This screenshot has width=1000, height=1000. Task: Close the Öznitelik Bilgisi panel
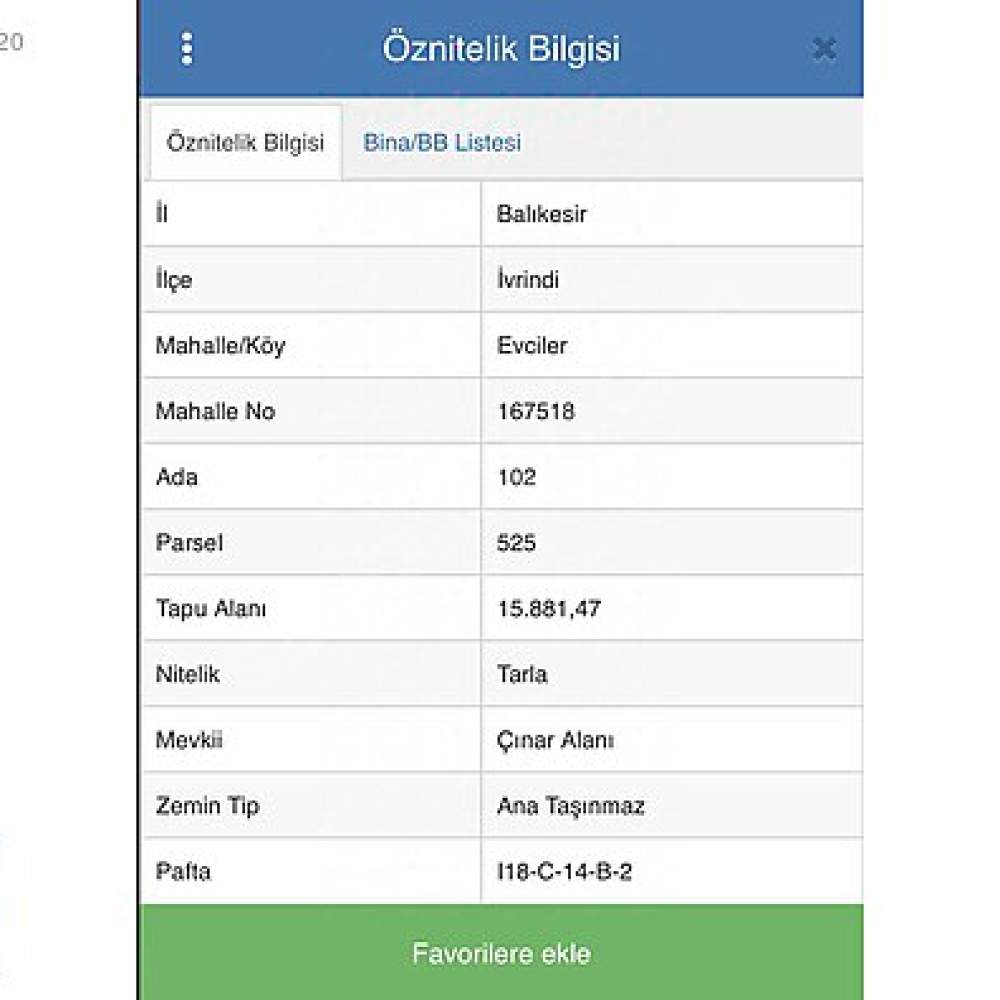[824, 48]
